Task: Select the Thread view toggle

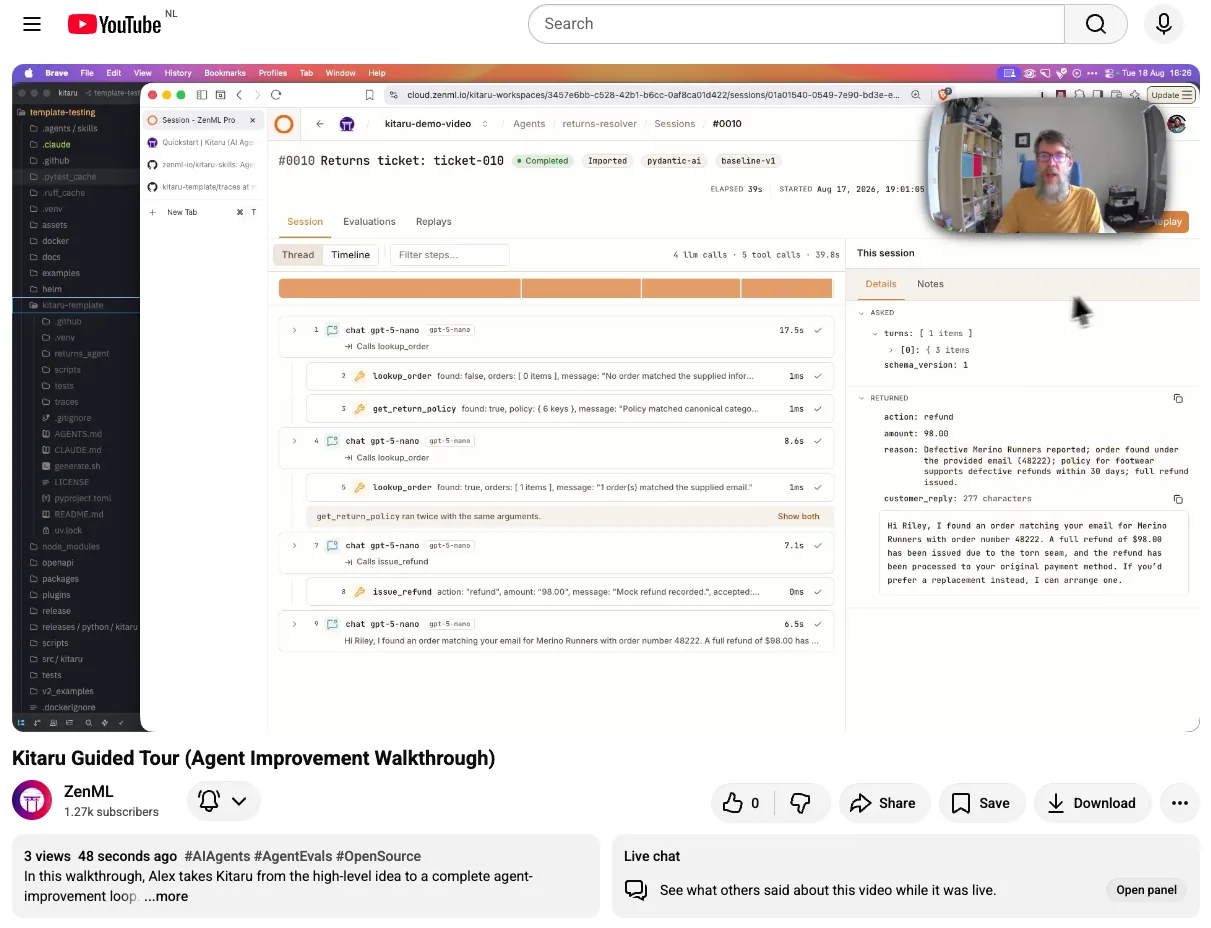Action: (298, 255)
